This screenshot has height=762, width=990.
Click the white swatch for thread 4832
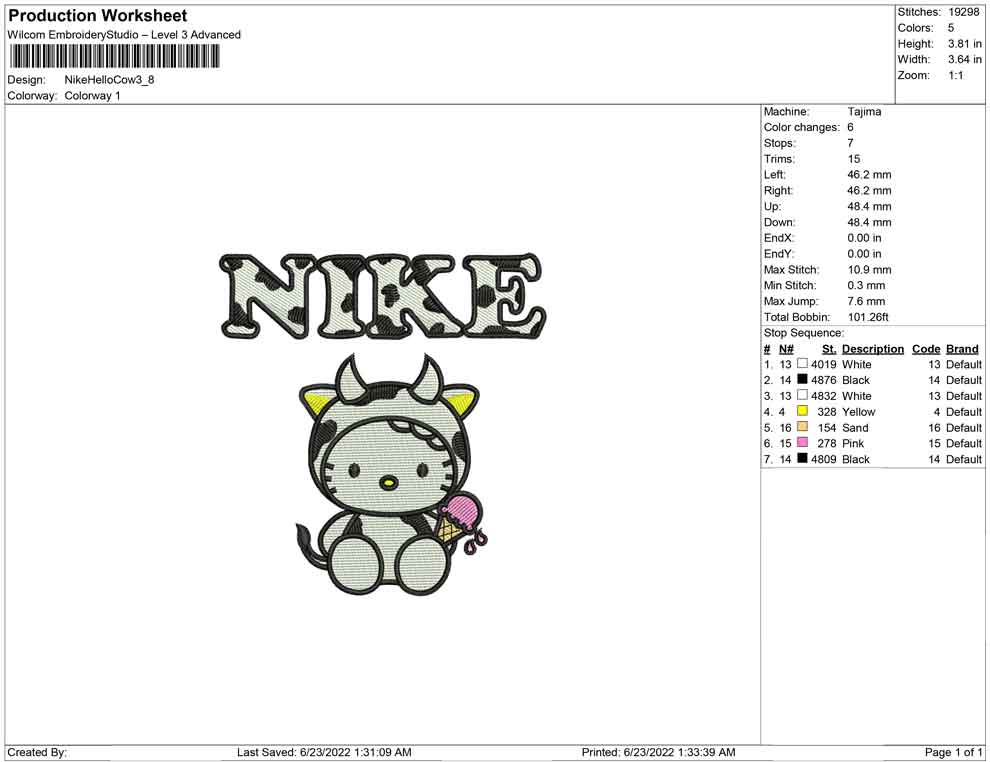point(802,395)
